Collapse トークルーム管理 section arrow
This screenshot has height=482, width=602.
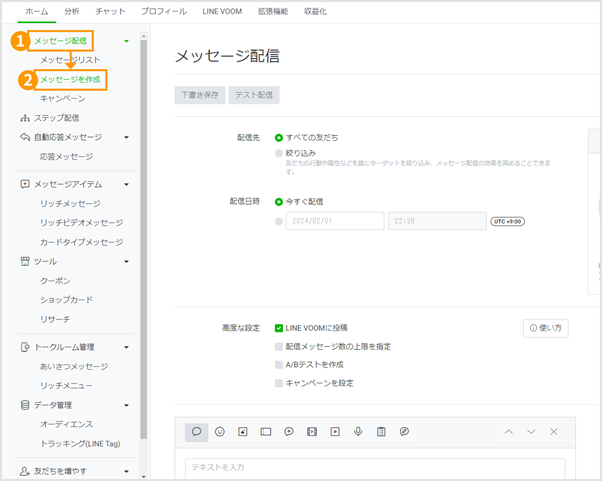point(126,348)
